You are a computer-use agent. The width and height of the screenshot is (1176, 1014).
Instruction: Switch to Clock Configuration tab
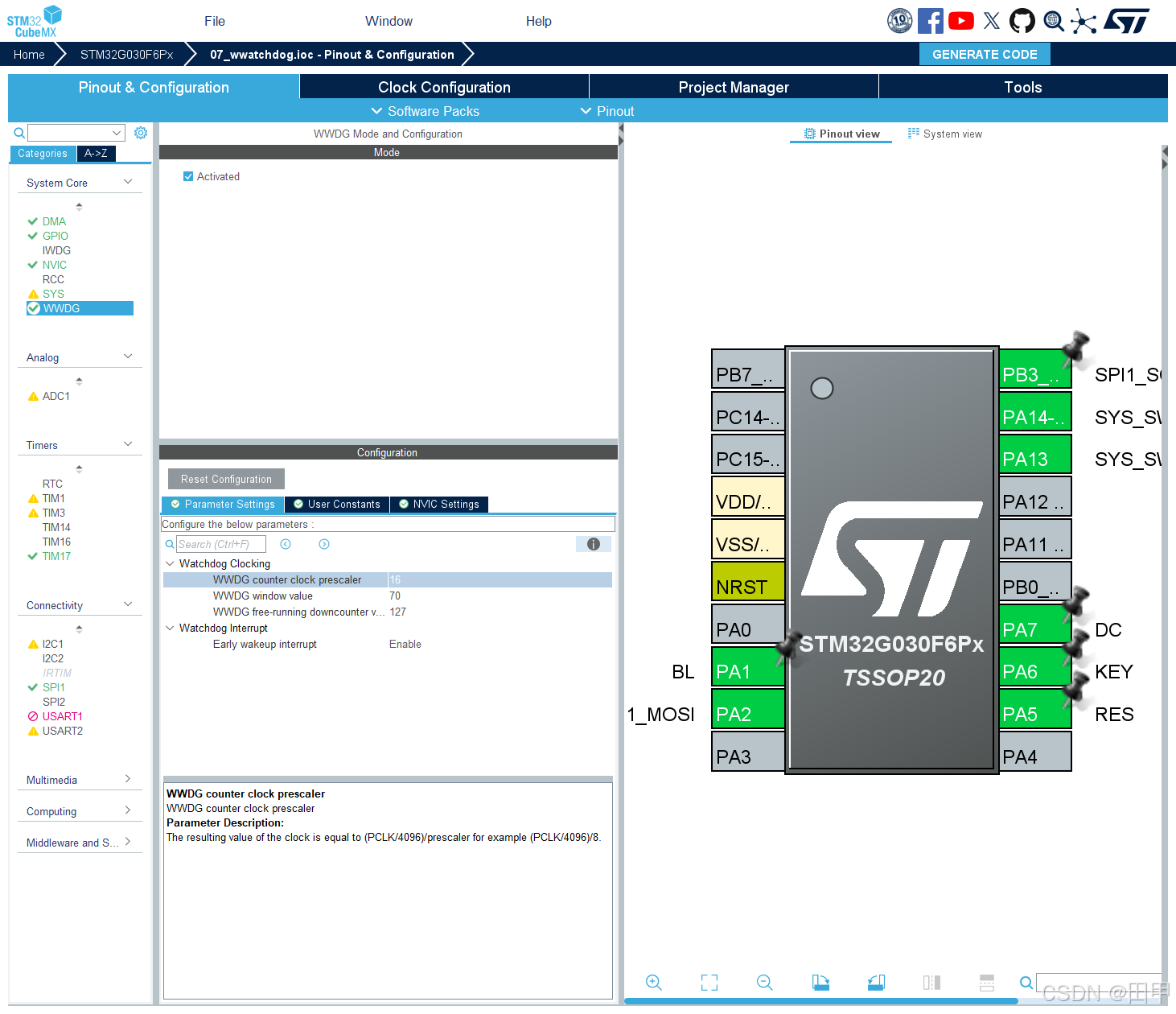pos(444,87)
